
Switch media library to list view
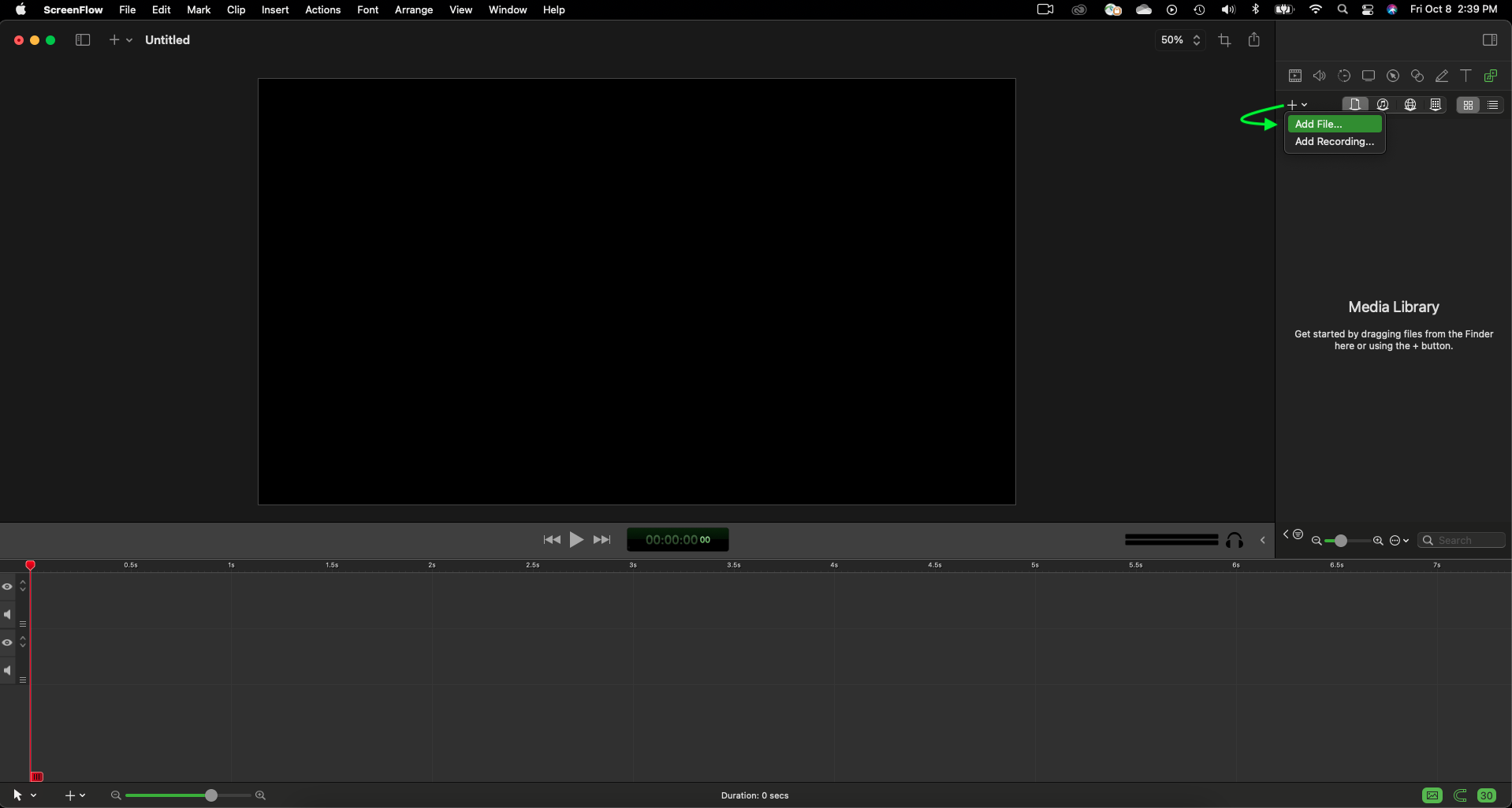[1493, 105]
